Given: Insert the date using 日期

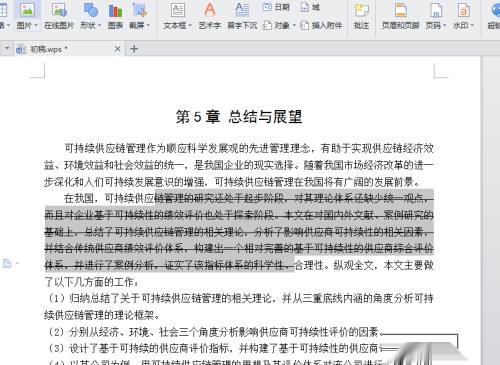Looking at the screenshot, I should (276, 7).
